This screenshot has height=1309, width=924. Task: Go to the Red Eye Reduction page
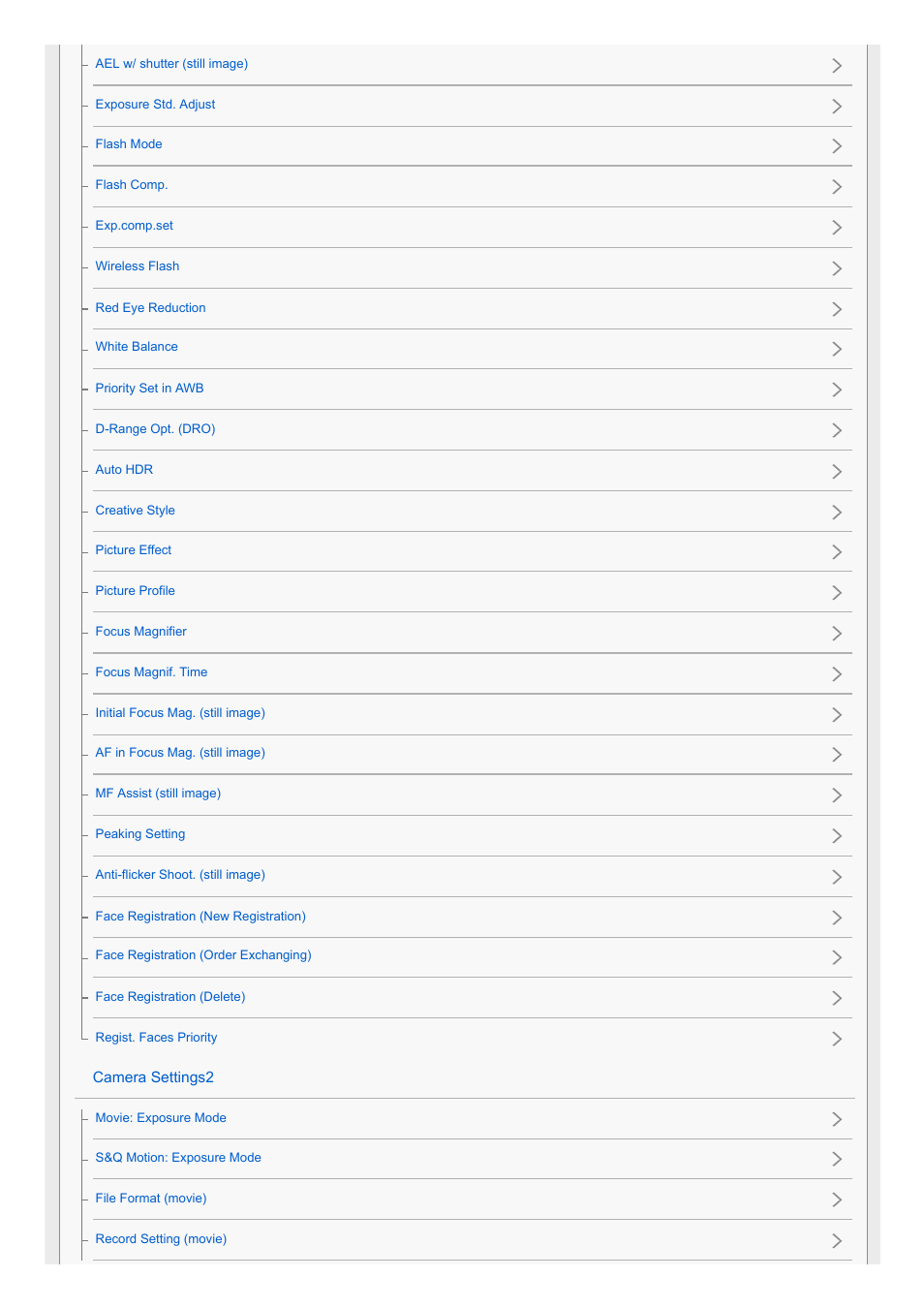click(x=150, y=308)
